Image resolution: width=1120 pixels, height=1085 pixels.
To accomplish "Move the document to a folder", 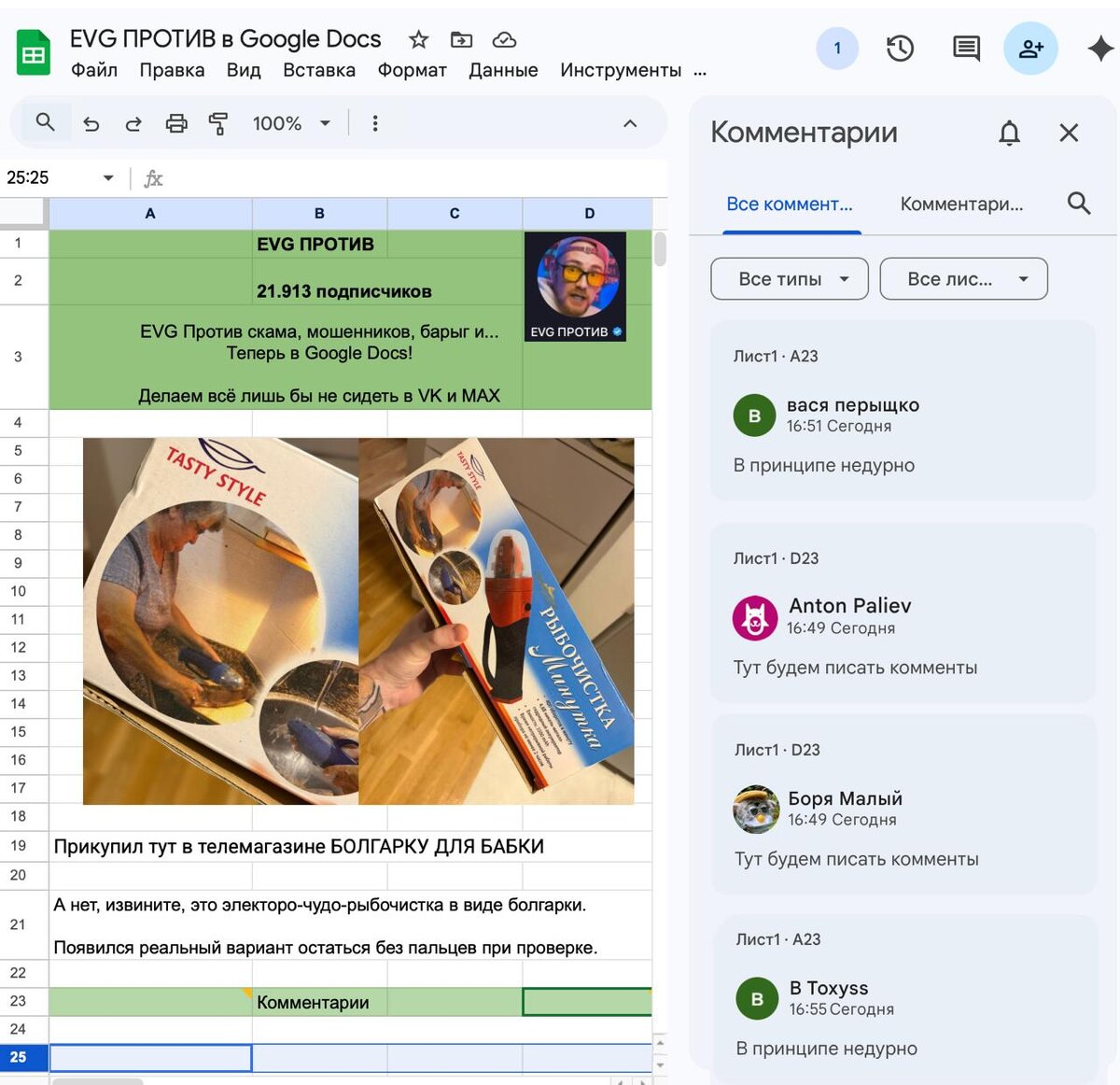I will [x=461, y=39].
